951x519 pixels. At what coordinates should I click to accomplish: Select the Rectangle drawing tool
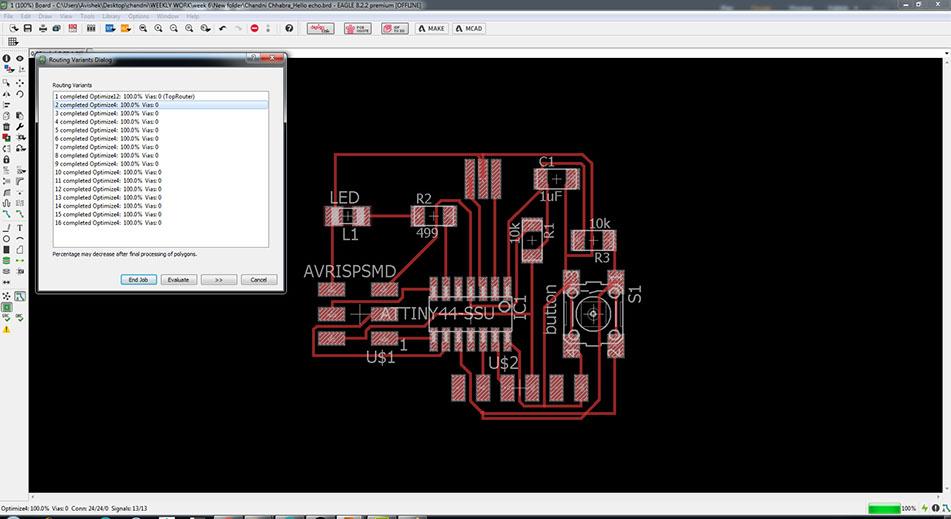tap(7, 250)
